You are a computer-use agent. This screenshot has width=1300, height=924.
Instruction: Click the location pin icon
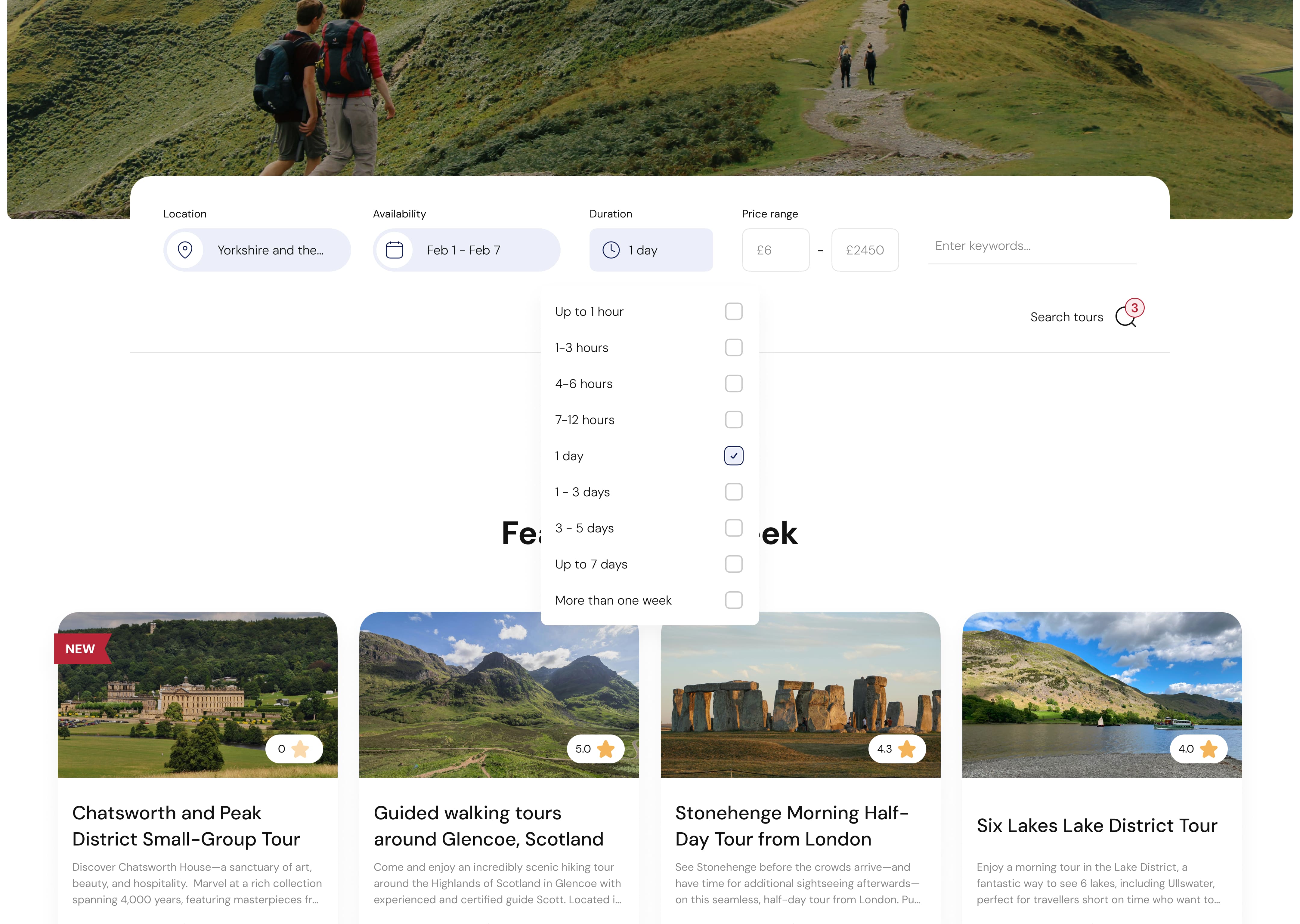(185, 250)
